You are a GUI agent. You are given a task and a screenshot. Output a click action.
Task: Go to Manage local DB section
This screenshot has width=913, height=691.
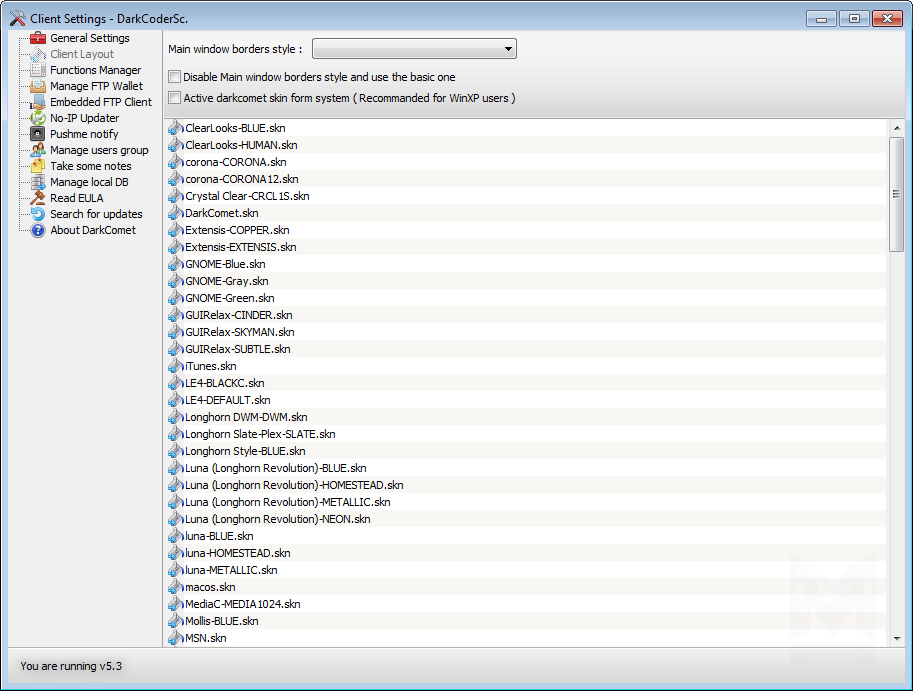point(89,182)
